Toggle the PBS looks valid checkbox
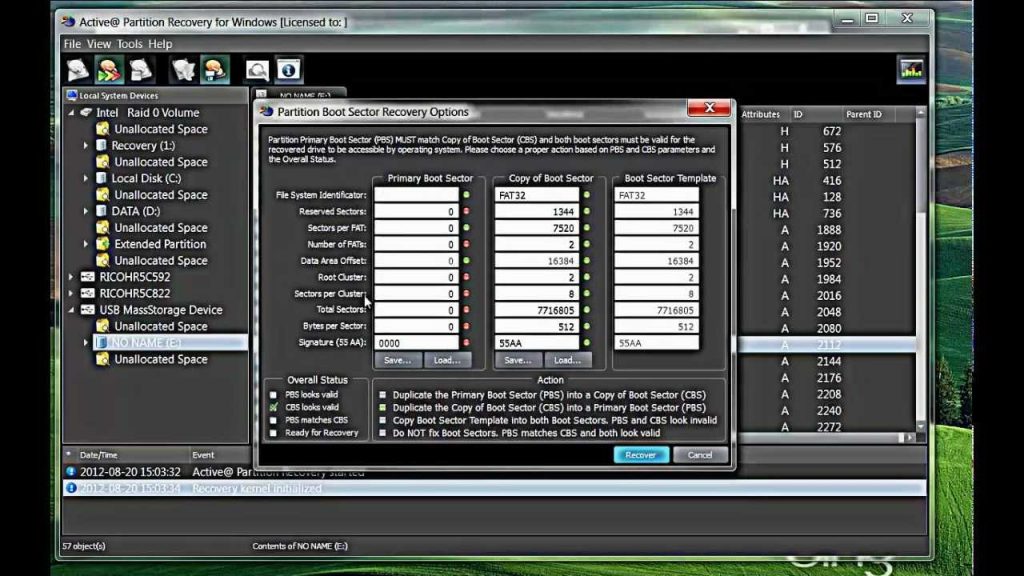1024x576 pixels. pos(274,394)
